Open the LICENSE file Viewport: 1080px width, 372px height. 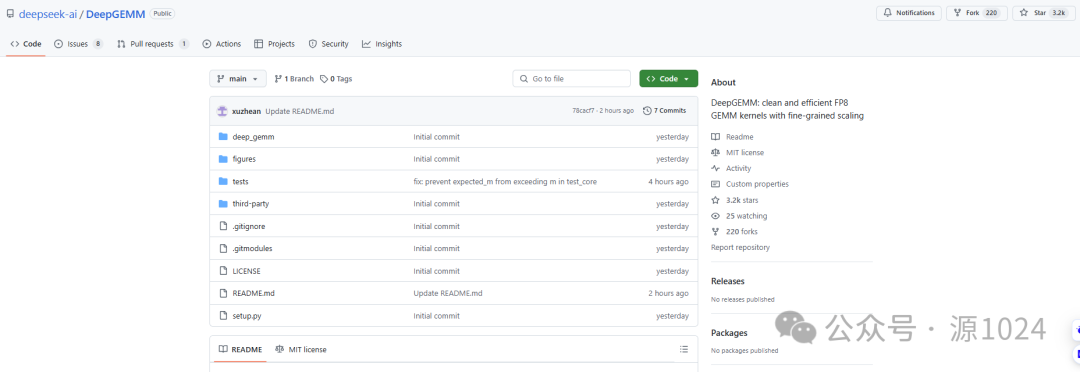[247, 271]
